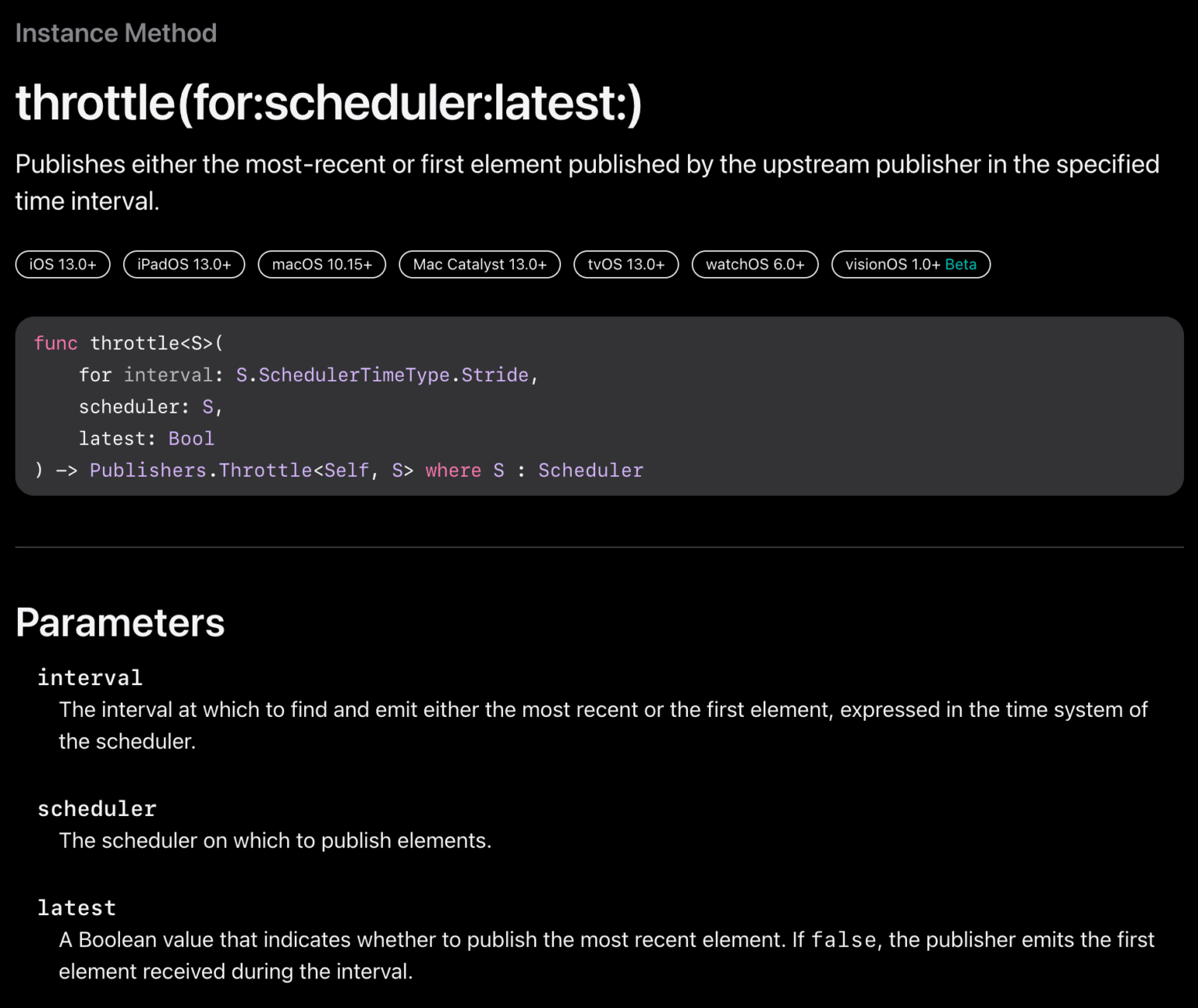Open the Stride type link in declaration
The image size is (1198, 1008).
[x=494, y=375]
